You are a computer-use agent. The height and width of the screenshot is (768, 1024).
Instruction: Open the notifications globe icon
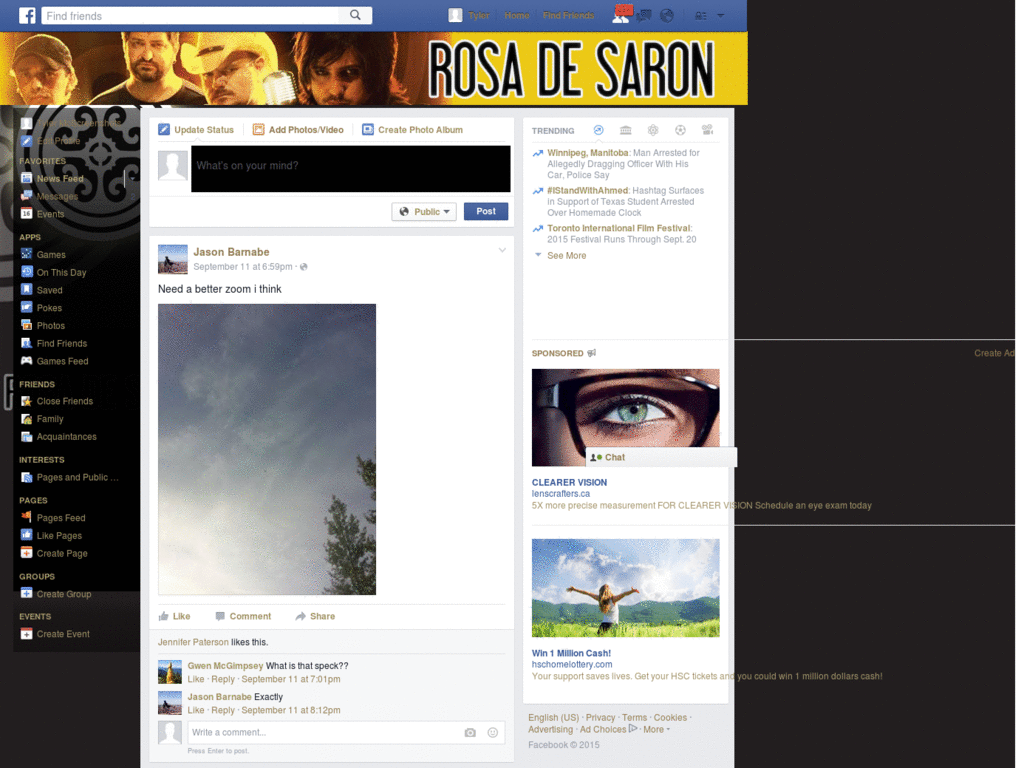click(x=667, y=15)
